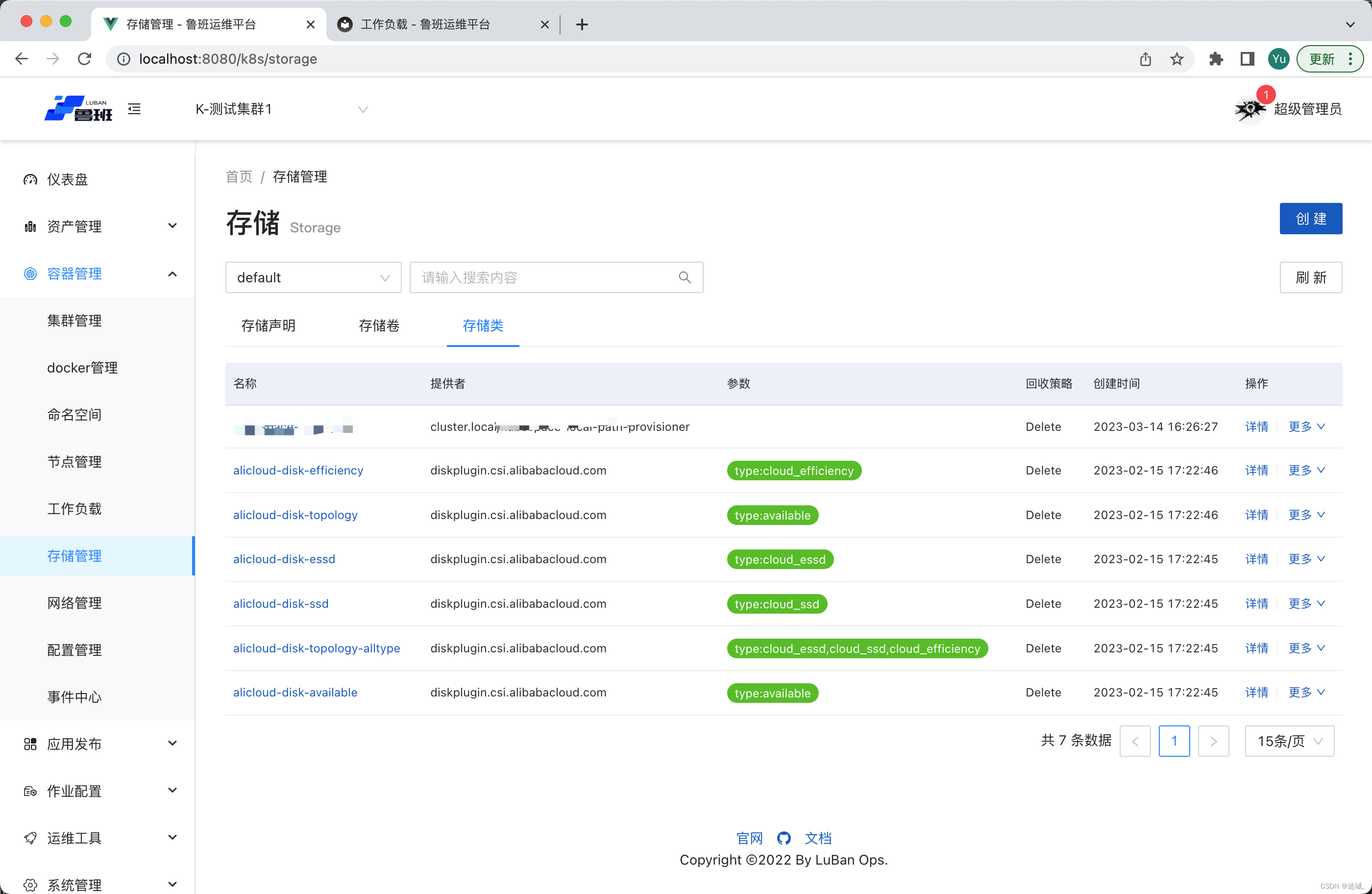Click the super admin avatar

click(x=1249, y=109)
